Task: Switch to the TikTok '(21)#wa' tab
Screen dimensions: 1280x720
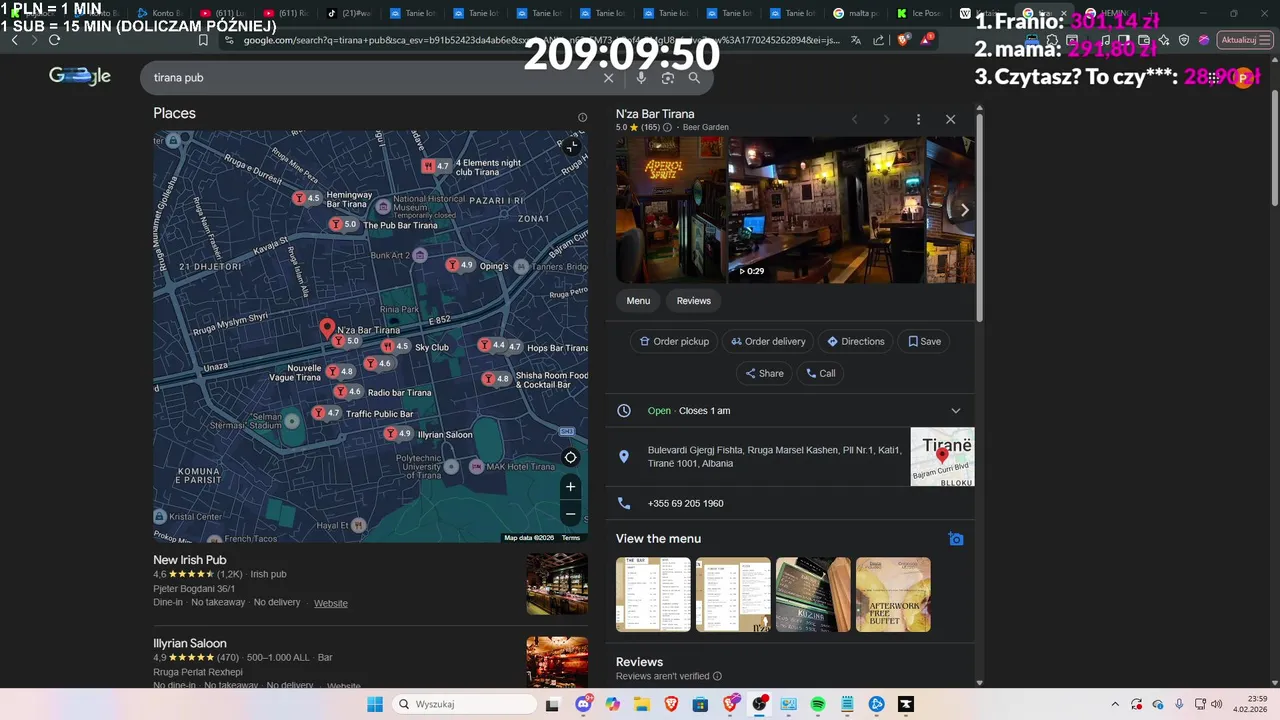Action: (x=349, y=14)
